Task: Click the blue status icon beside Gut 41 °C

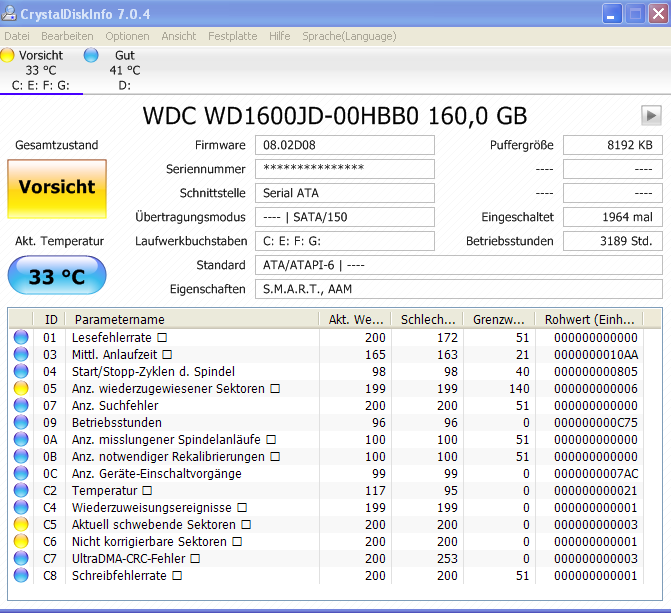Action: 91,55
